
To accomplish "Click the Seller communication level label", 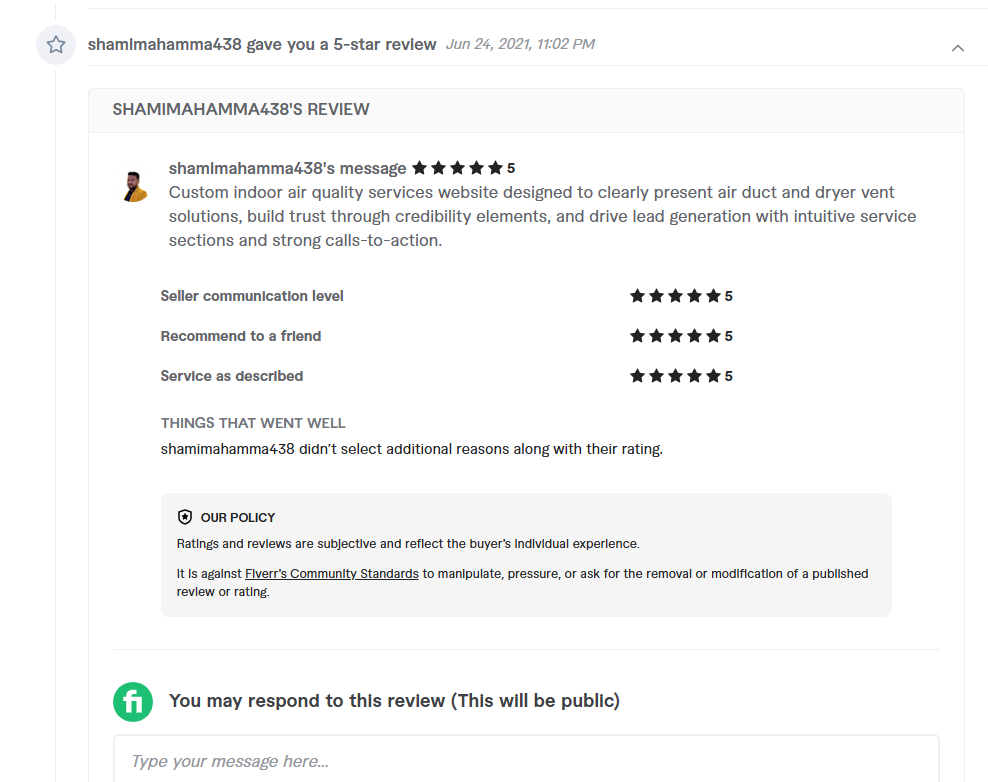I will pos(252,296).
